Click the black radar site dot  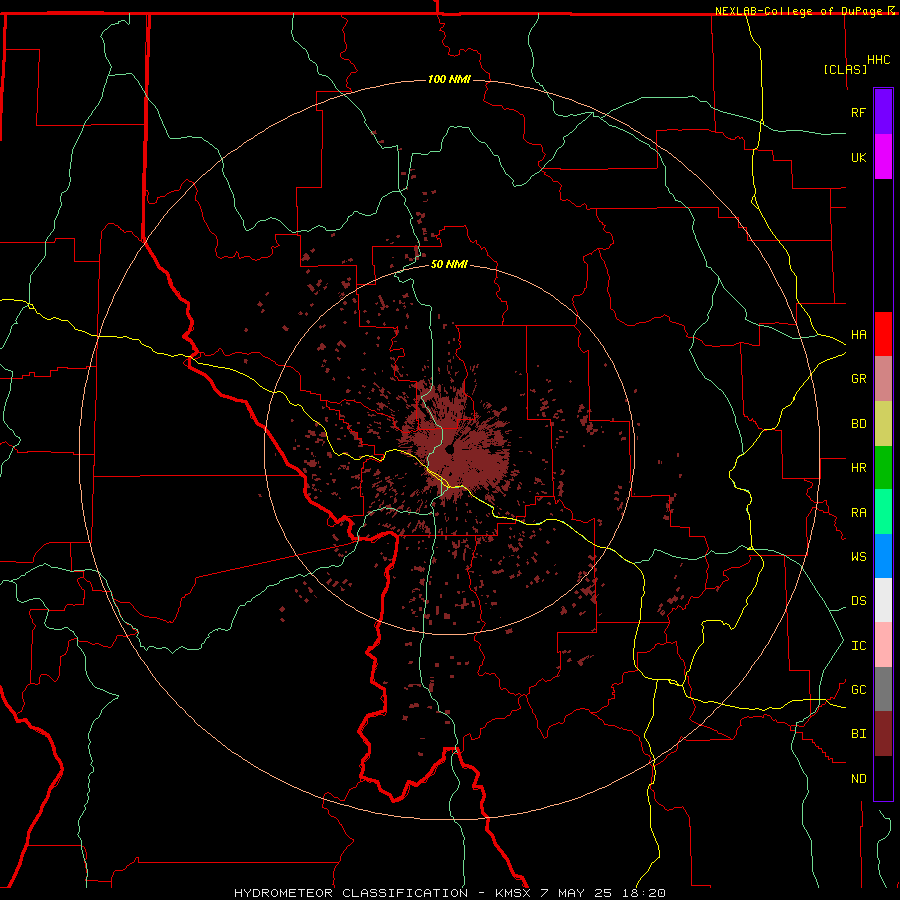click(x=450, y=449)
